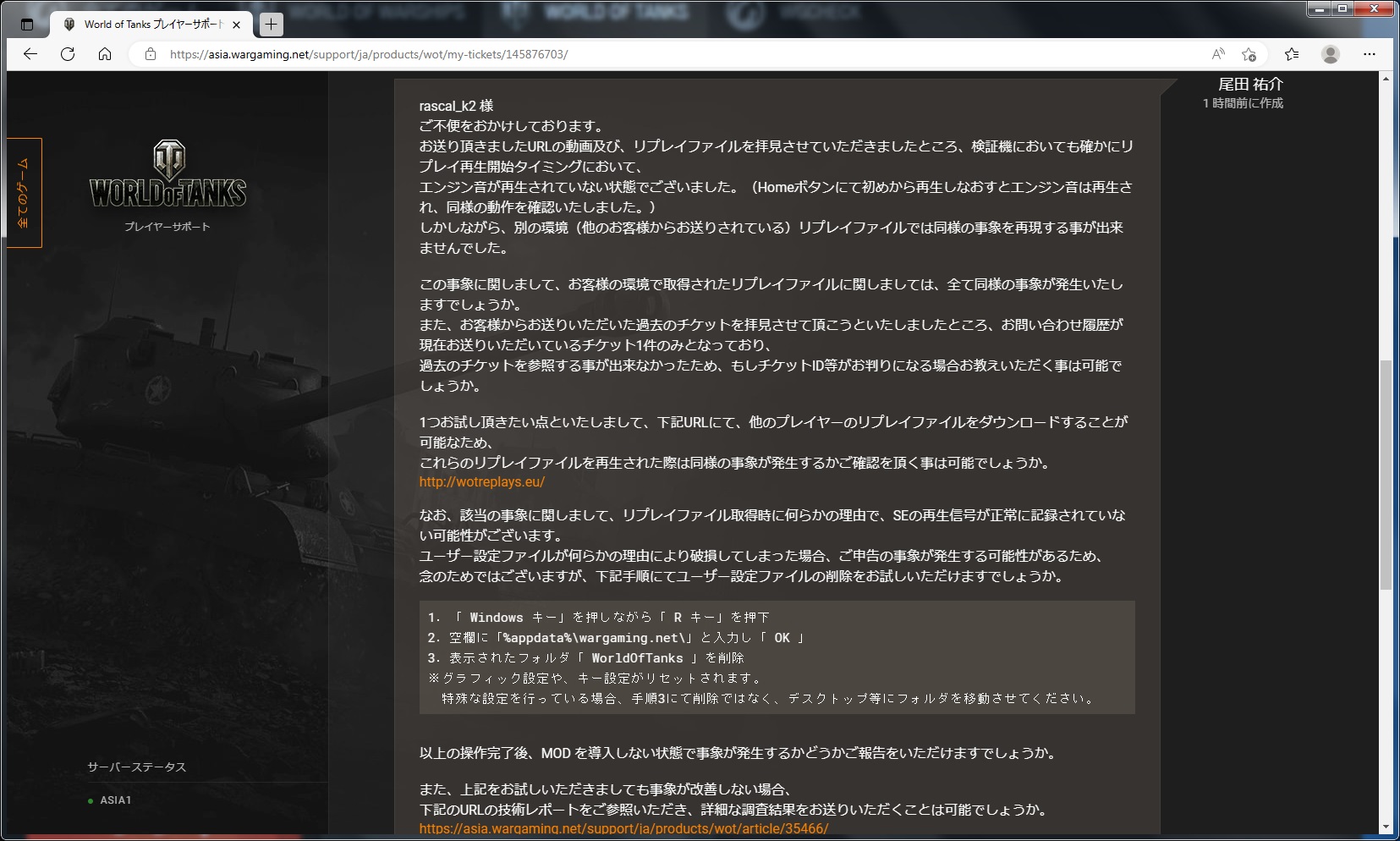The image size is (1400, 841).
Task: Open the technical report article link
Action: [624, 829]
